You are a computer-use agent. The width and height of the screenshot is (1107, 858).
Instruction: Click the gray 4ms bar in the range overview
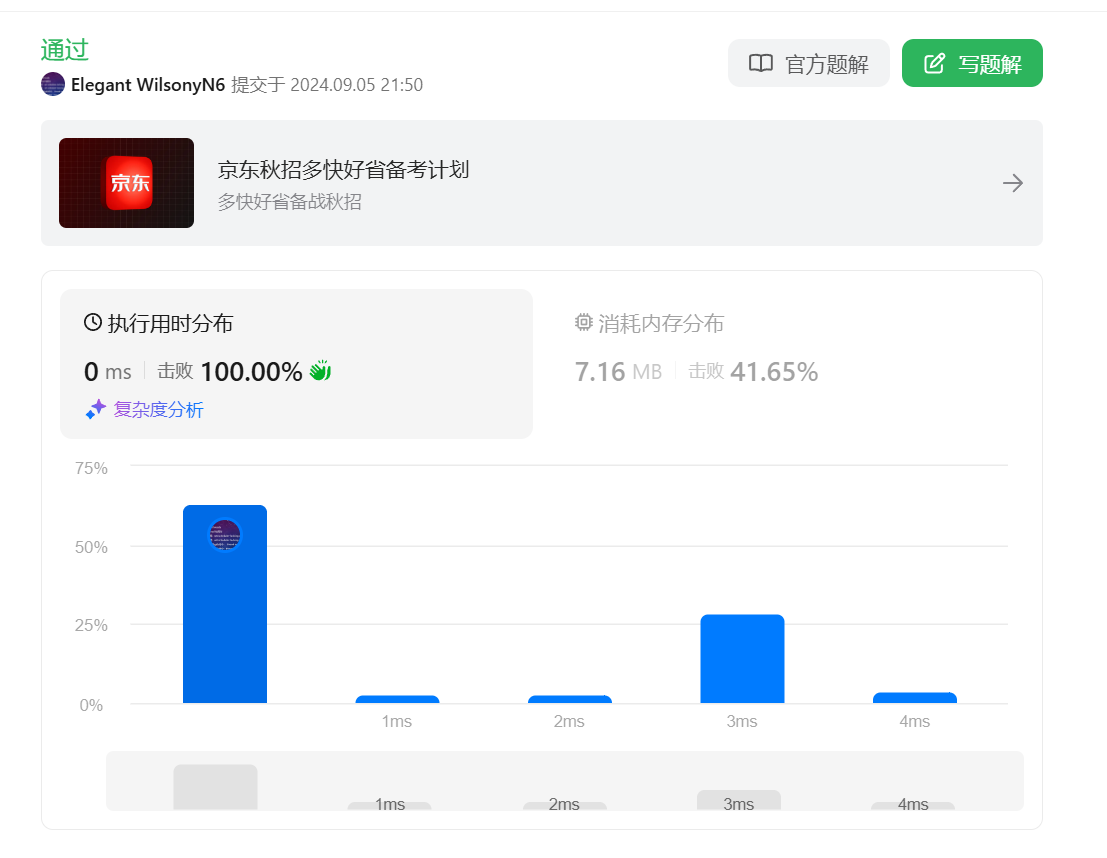pos(913,806)
